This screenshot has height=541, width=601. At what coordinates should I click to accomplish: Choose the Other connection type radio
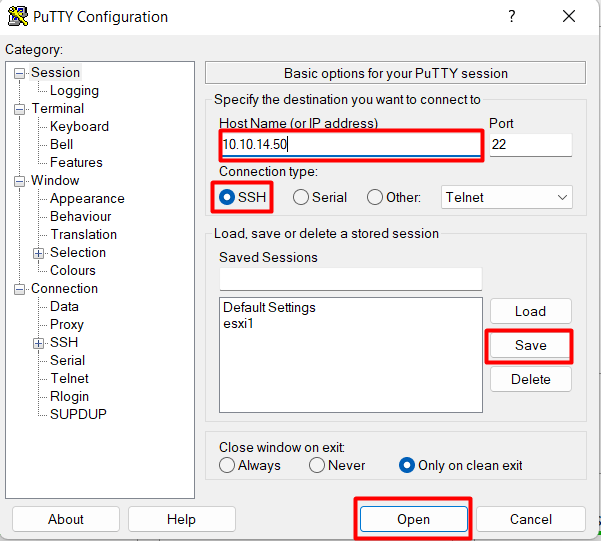tap(374, 197)
